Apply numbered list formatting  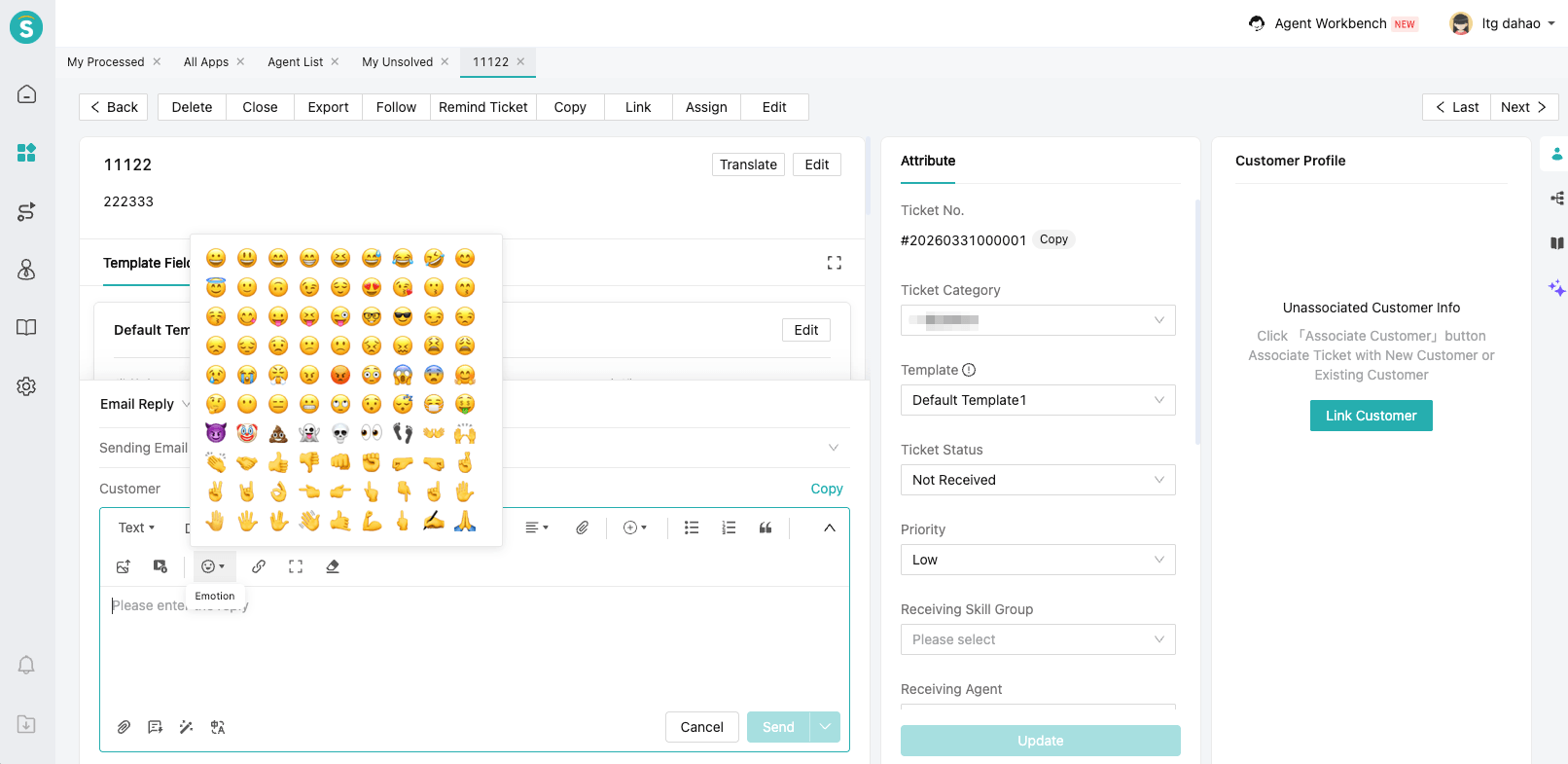tap(729, 528)
